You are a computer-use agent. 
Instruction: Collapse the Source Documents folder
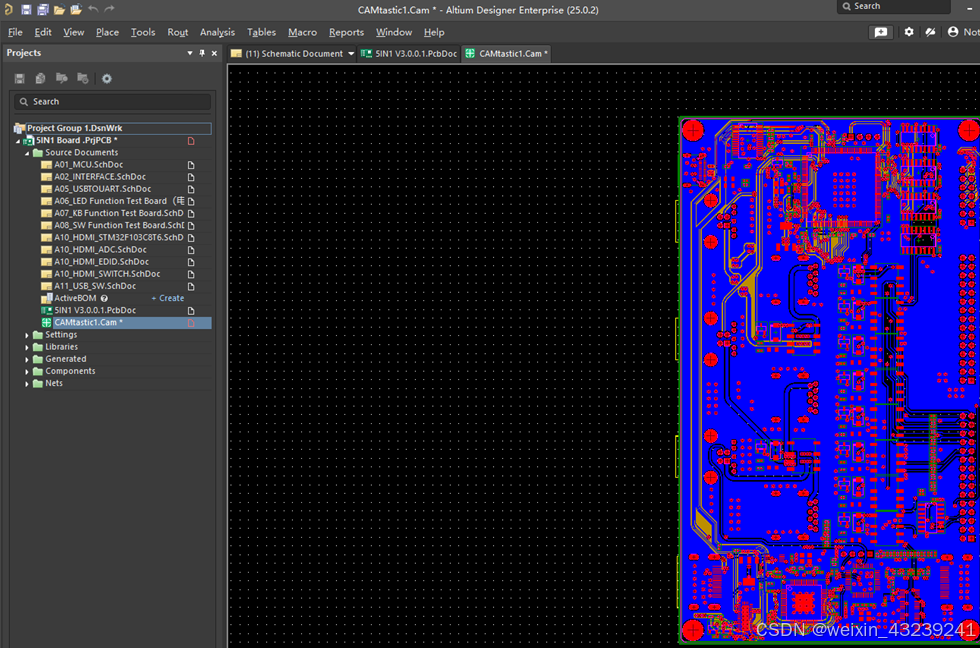(27, 152)
